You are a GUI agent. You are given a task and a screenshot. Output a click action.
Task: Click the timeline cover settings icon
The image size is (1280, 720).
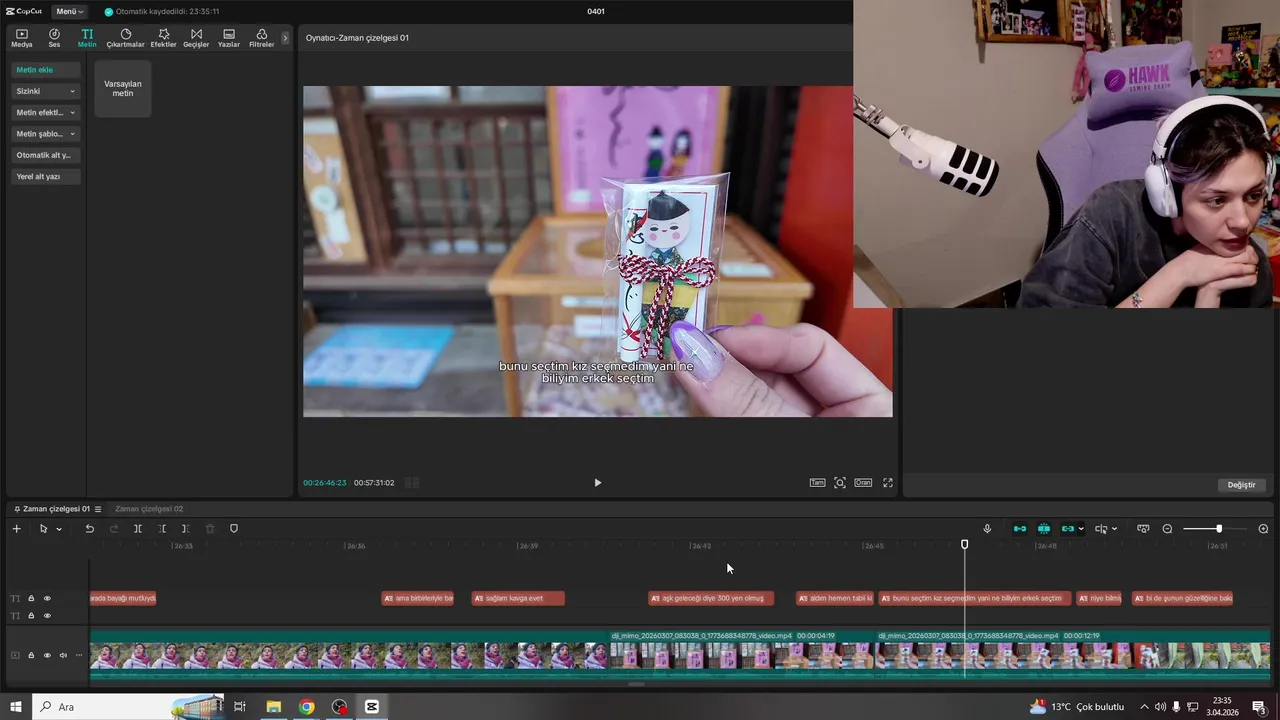(x=1143, y=529)
